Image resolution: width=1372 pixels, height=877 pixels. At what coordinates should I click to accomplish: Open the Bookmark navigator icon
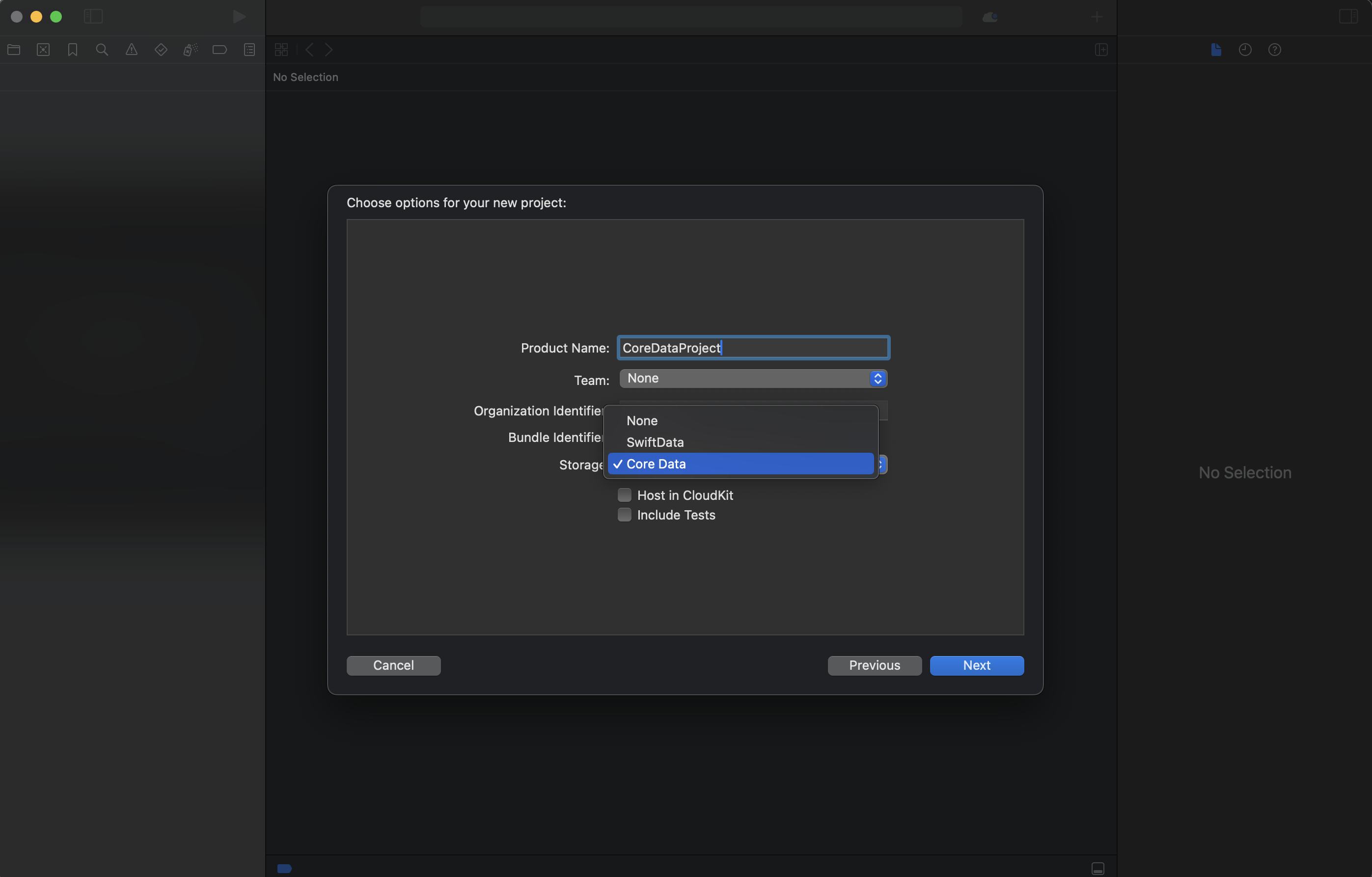point(72,50)
